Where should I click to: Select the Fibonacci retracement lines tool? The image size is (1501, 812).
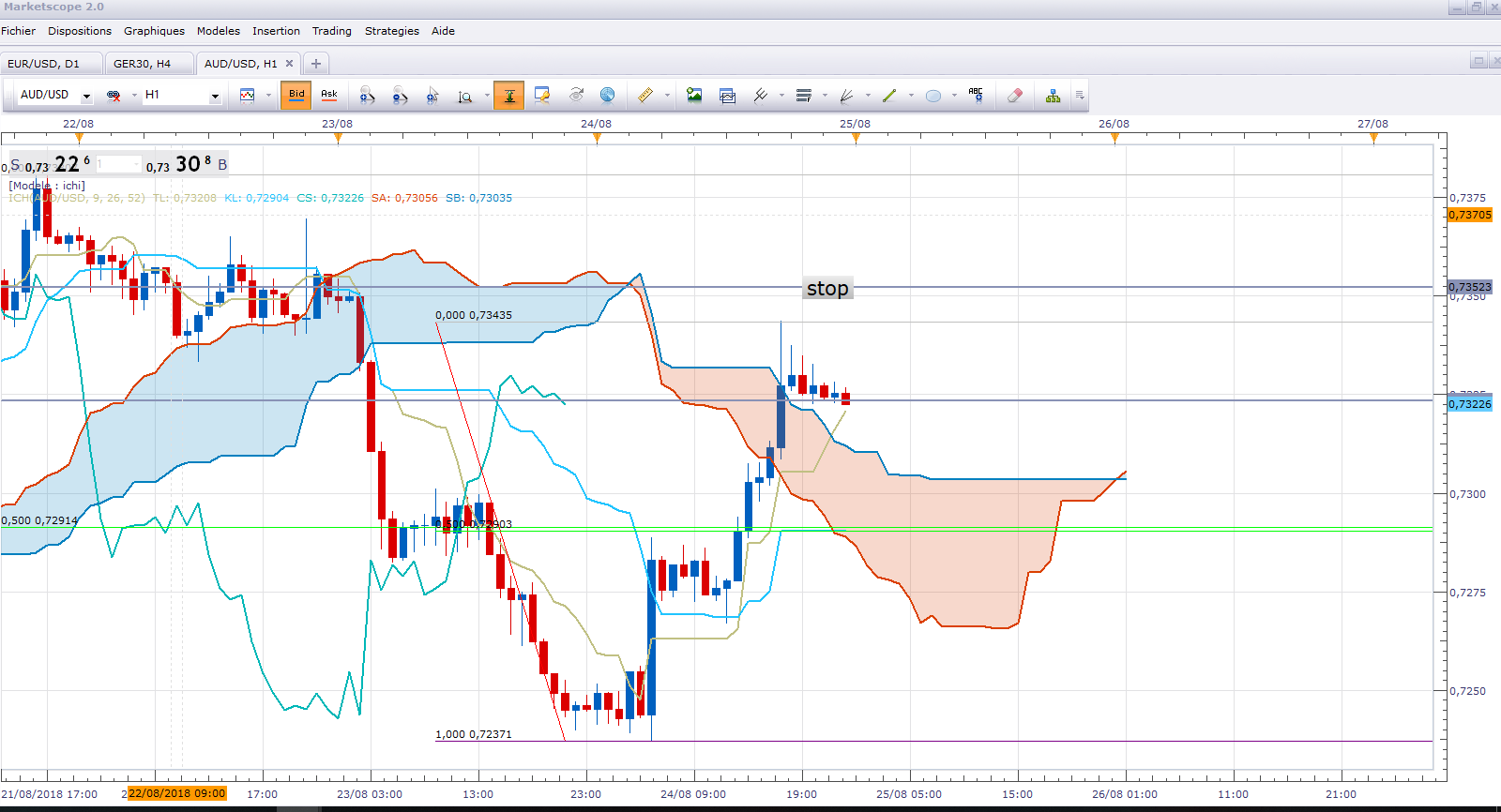[x=804, y=96]
